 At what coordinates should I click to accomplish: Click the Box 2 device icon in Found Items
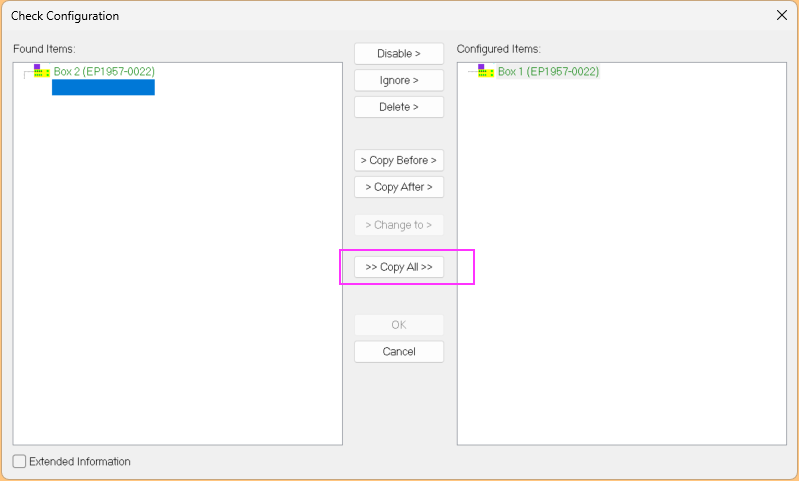pyautogui.click(x=42, y=71)
